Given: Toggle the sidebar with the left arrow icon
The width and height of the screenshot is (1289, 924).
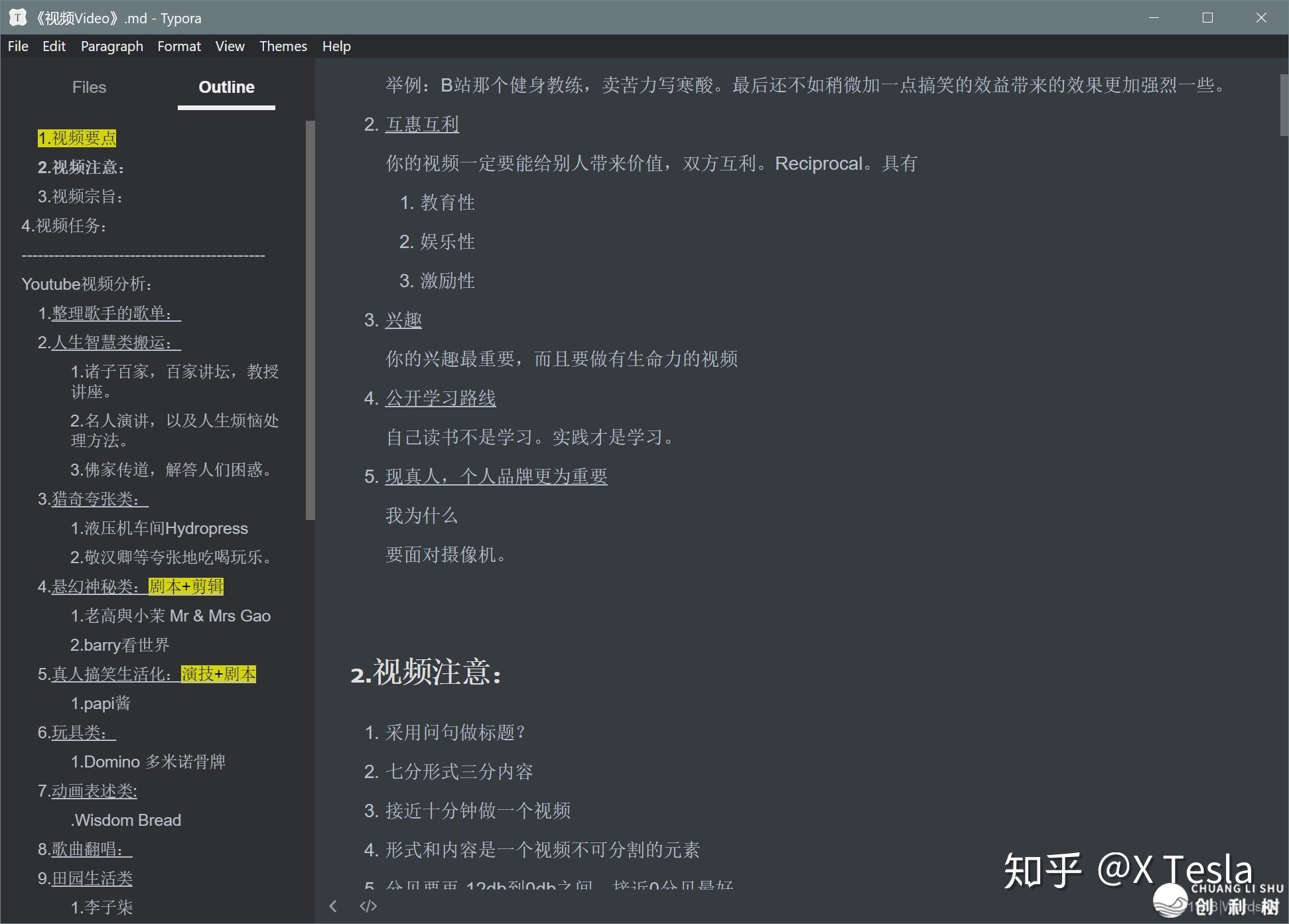Looking at the screenshot, I should pyautogui.click(x=333, y=906).
